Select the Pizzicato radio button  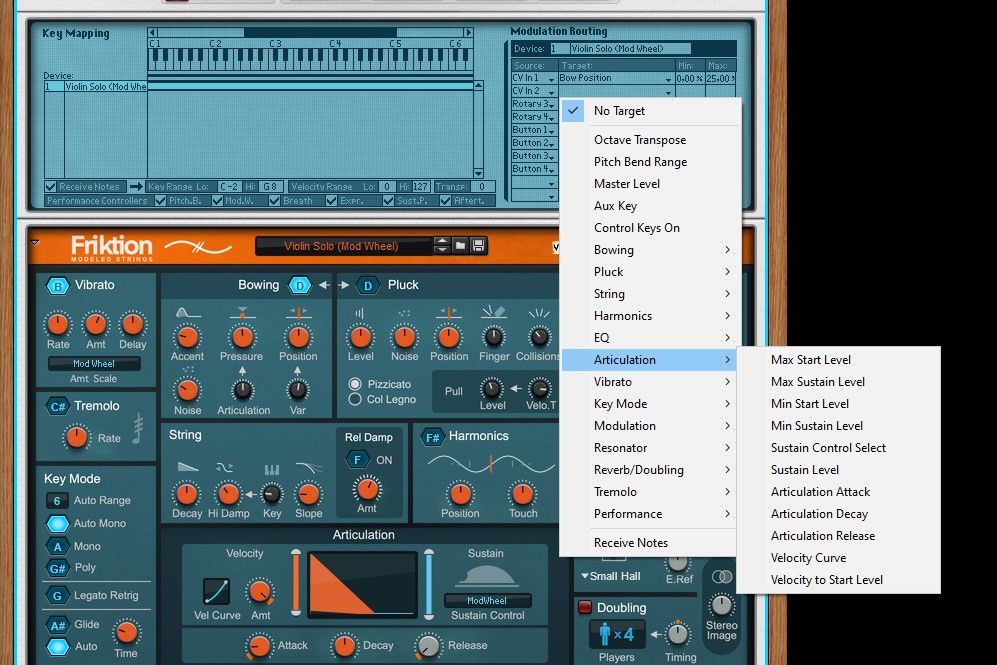(x=355, y=384)
